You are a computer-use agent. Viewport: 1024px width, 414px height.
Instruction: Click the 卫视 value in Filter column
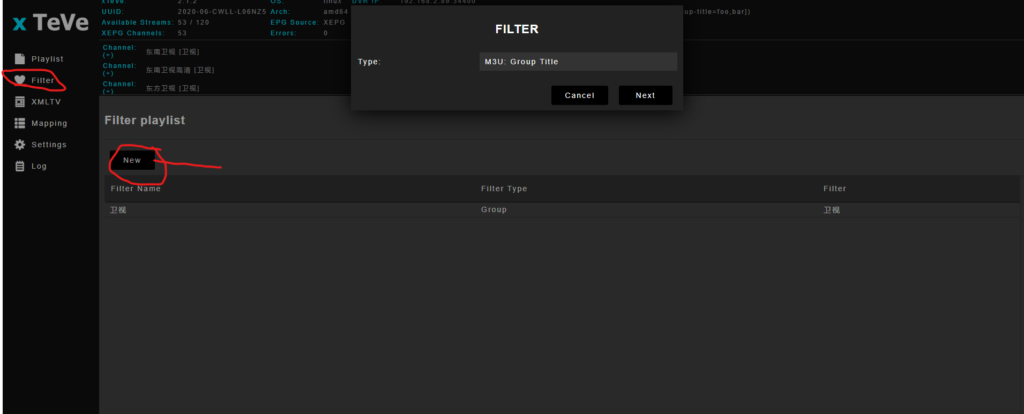pyautogui.click(x=832, y=210)
